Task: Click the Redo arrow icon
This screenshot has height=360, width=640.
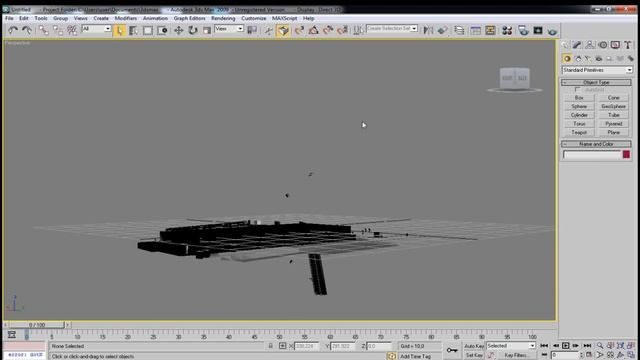Action: click(x=27, y=30)
